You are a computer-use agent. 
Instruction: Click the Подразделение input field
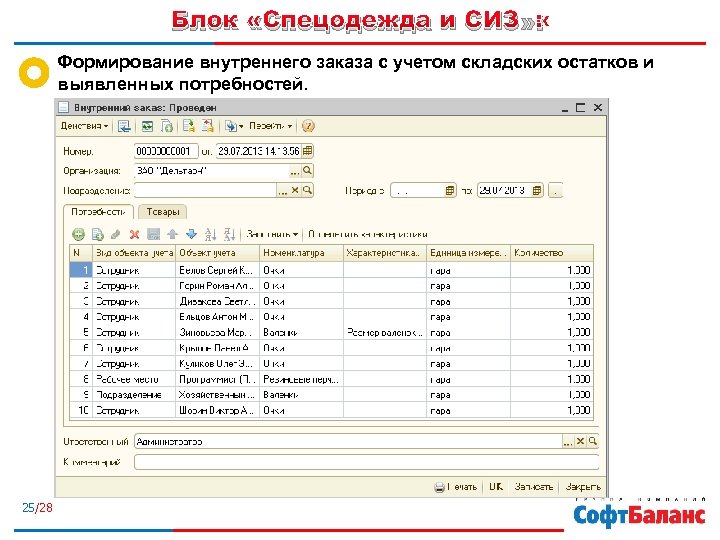205,190
